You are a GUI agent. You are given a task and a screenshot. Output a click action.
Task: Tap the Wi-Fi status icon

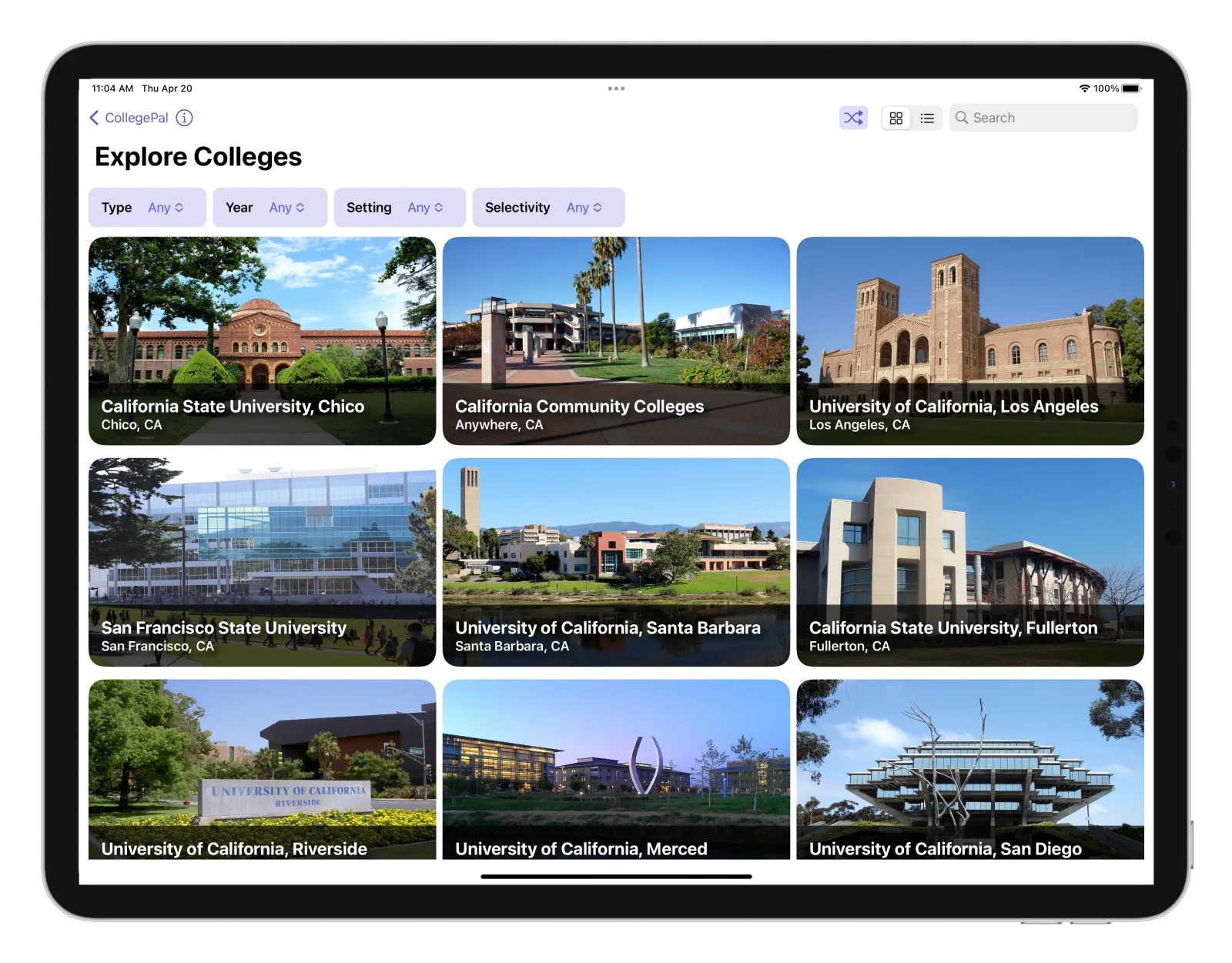[1085, 89]
